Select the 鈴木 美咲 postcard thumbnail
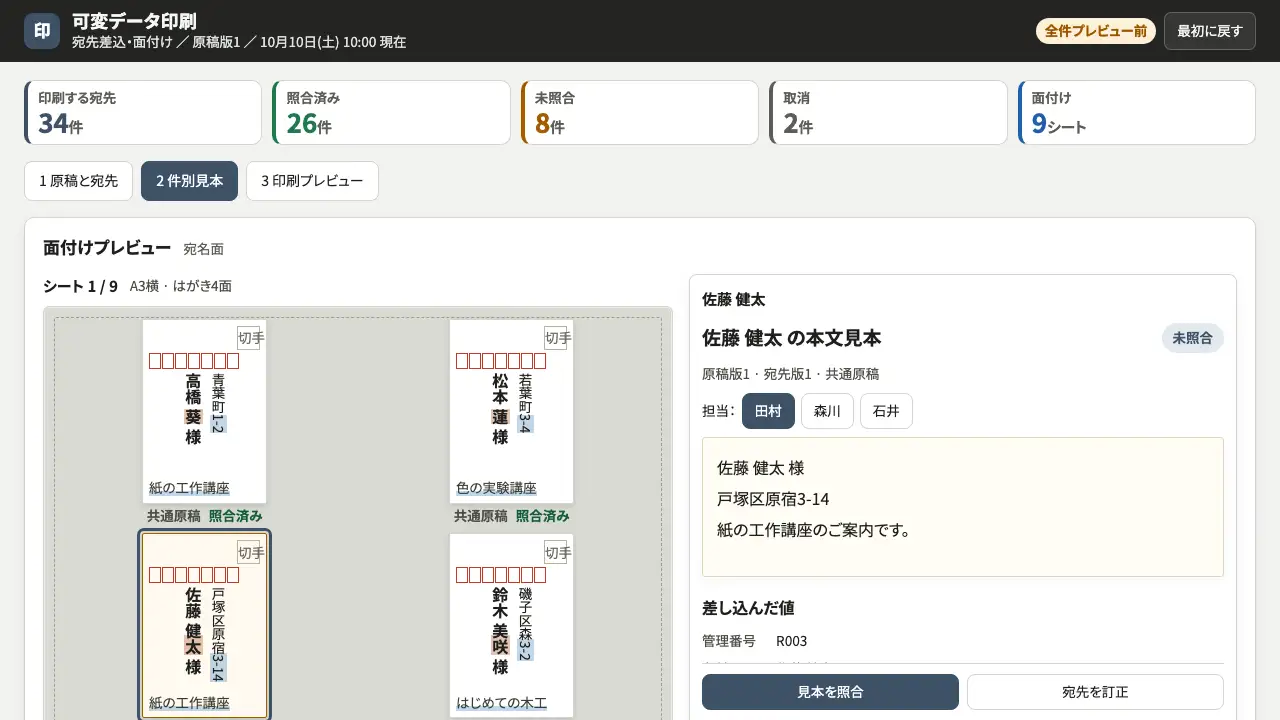This screenshot has height=720, width=1280. tap(511, 625)
